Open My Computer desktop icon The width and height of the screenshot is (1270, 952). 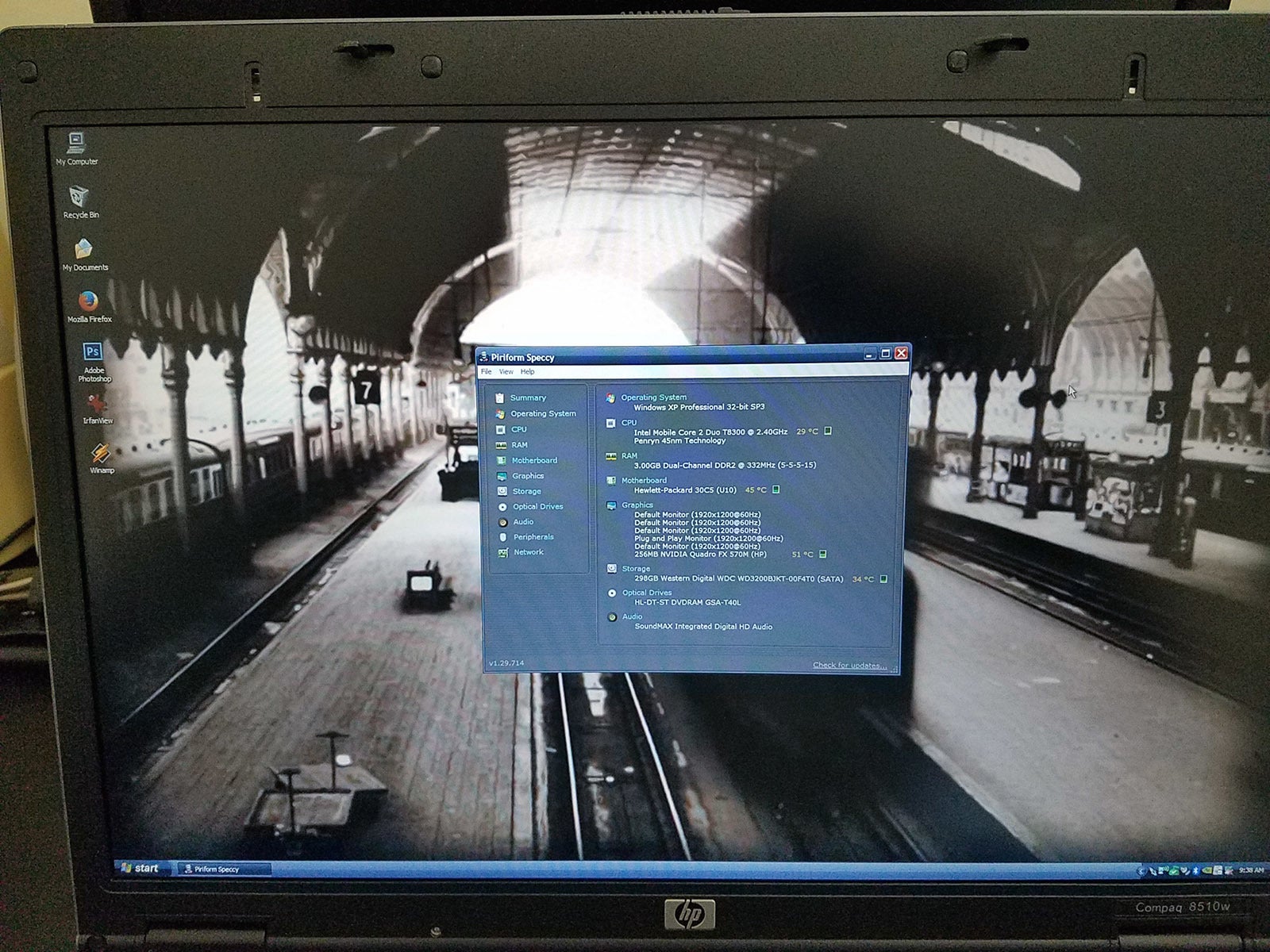[77, 148]
